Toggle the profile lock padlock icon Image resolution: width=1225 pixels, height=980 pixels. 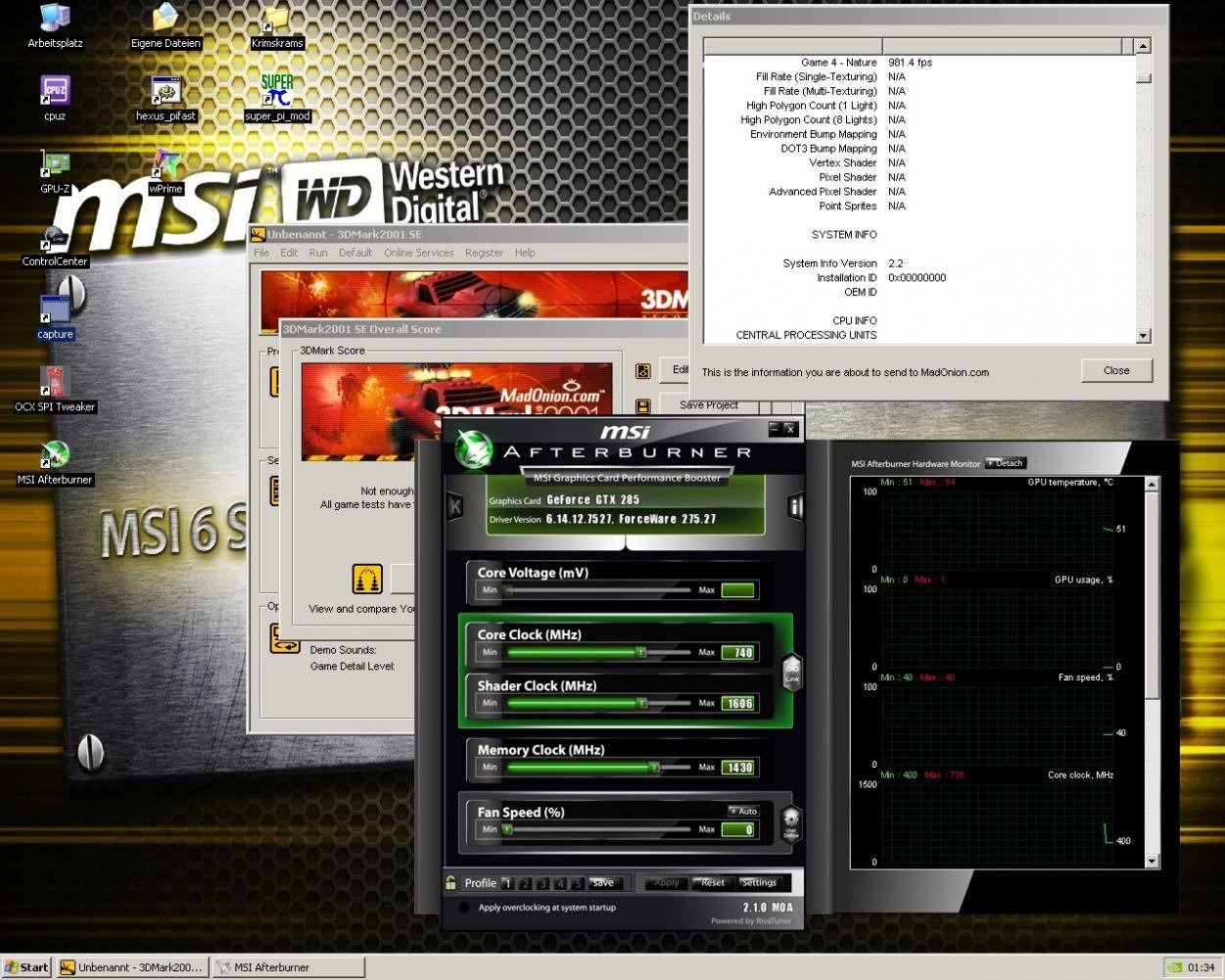tap(450, 882)
